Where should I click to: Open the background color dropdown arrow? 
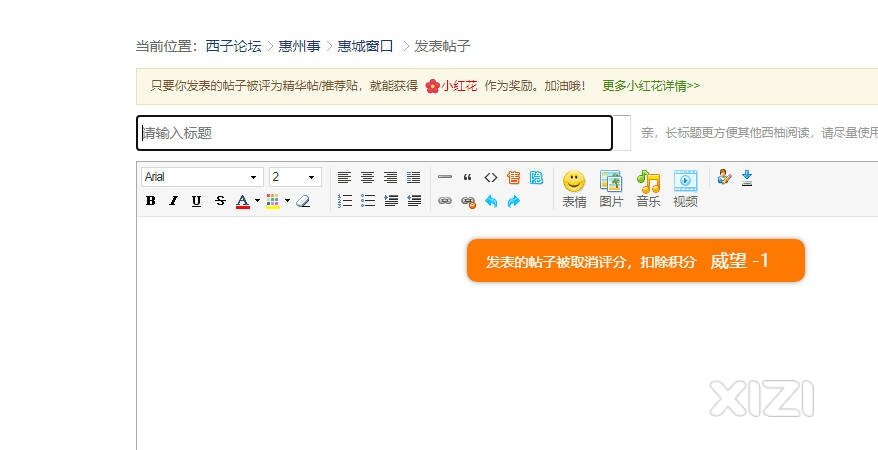point(287,200)
